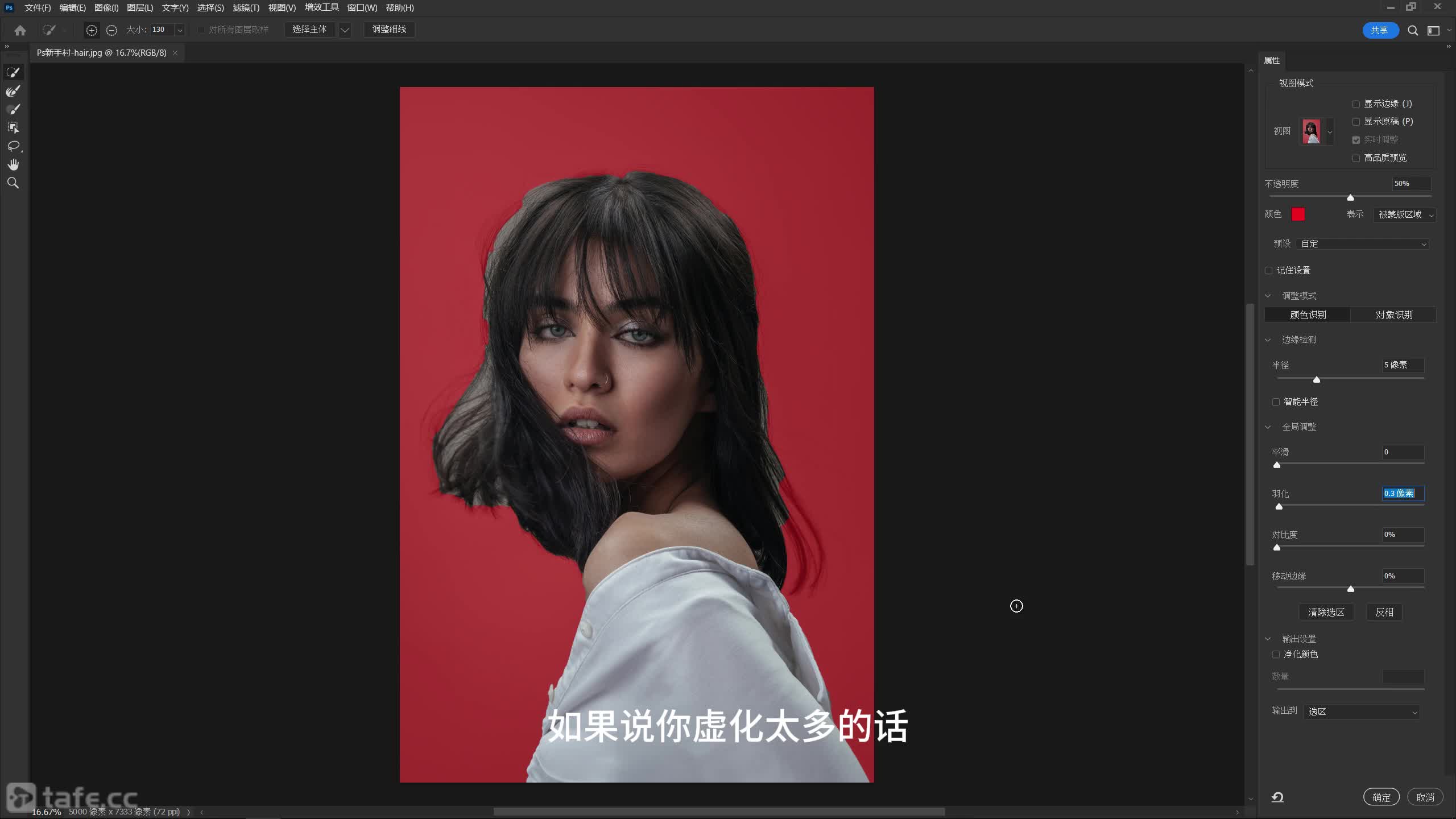
Task: Click the red 颜色 swatch
Action: tap(1298, 214)
